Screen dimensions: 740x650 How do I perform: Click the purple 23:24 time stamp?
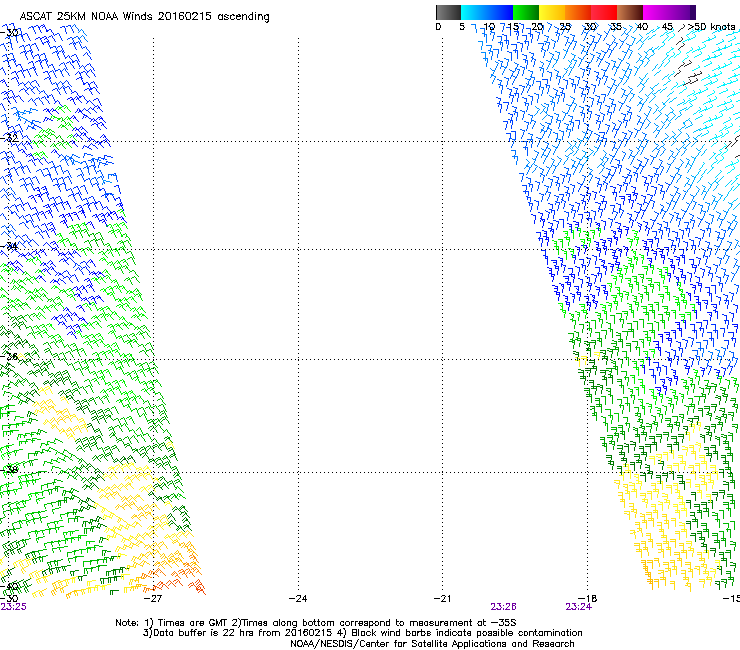(579, 607)
